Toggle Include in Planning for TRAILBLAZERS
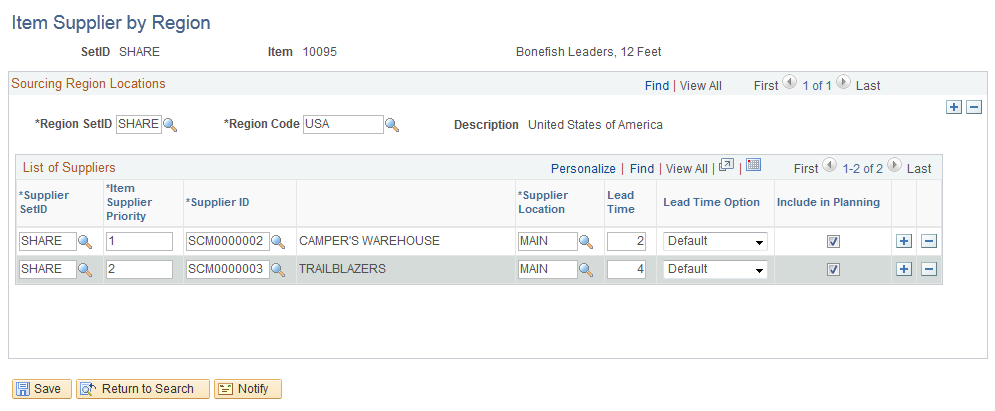Screen dimensions: 995x411 (833, 270)
